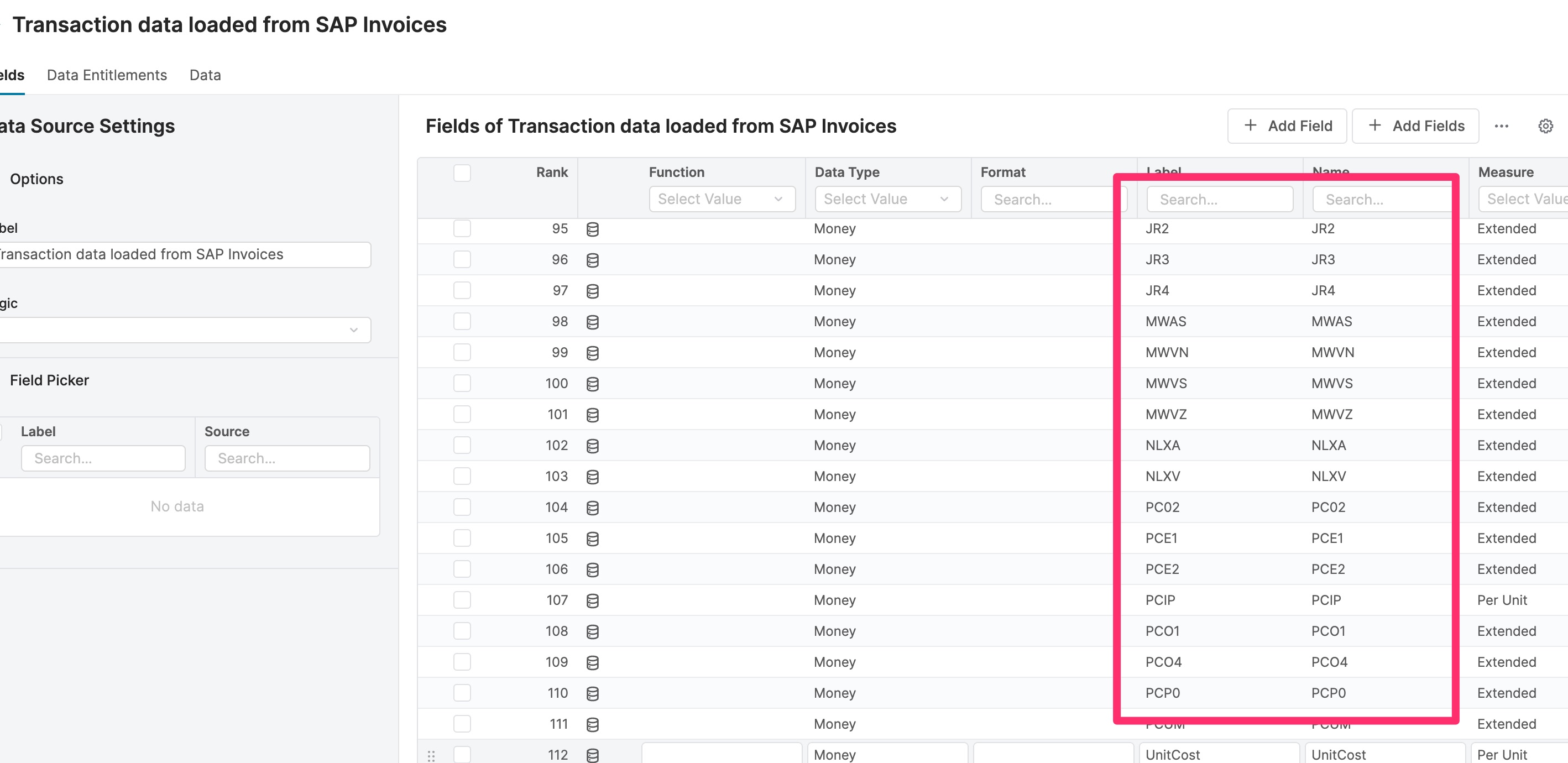Open the Data tab
1568x763 pixels.
(205, 75)
